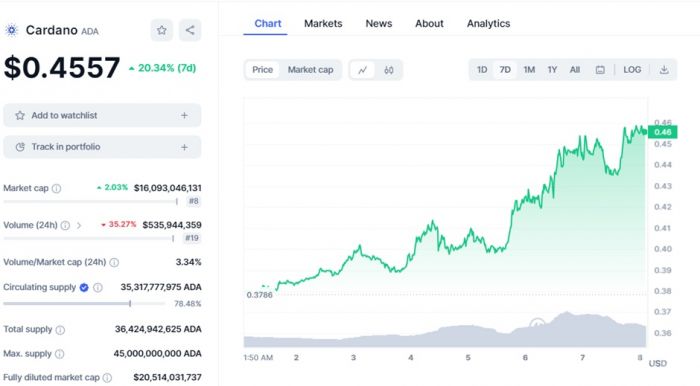Click the Circulating supply verified badge
The image size is (700, 386).
click(x=84, y=287)
